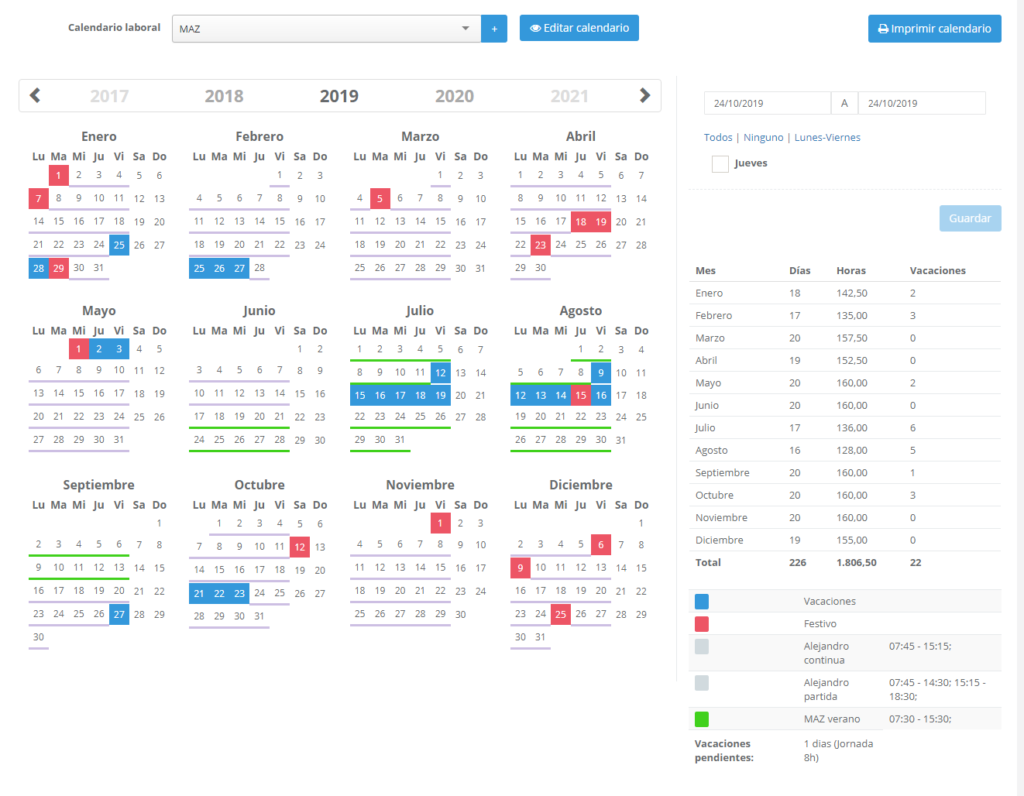Select February 26 vacation day
This screenshot has width=1024, height=796.
pyautogui.click(x=219, y=268)
